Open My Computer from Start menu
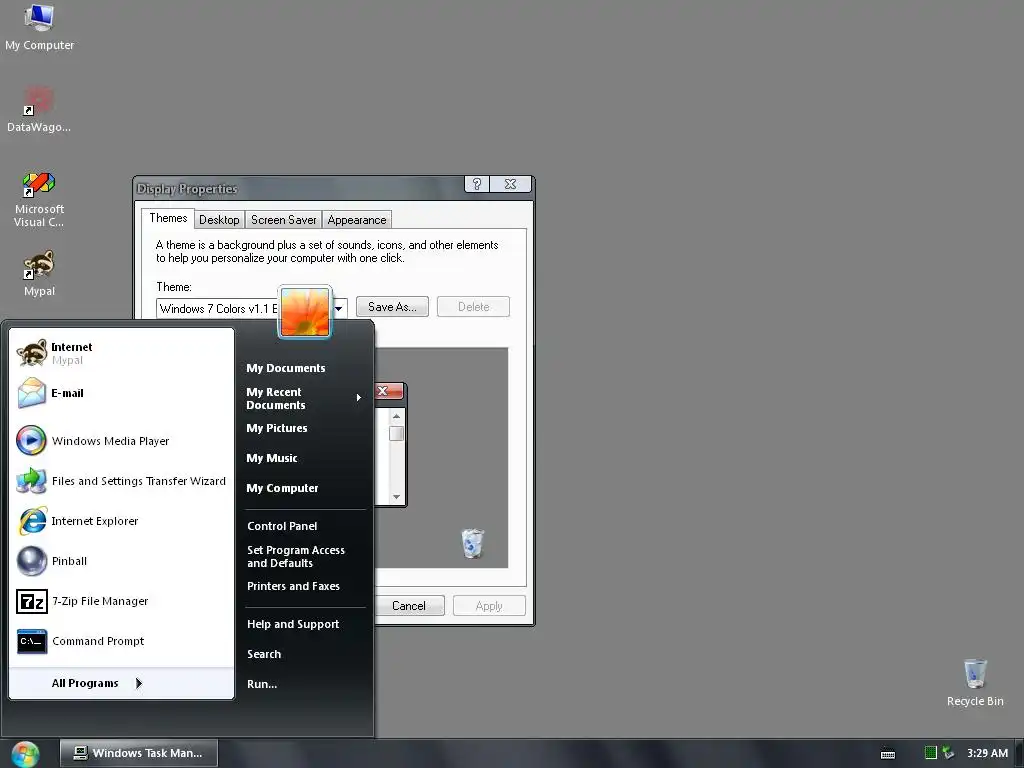The width and height of the screenshot is (1024, 768). [304, 488]
